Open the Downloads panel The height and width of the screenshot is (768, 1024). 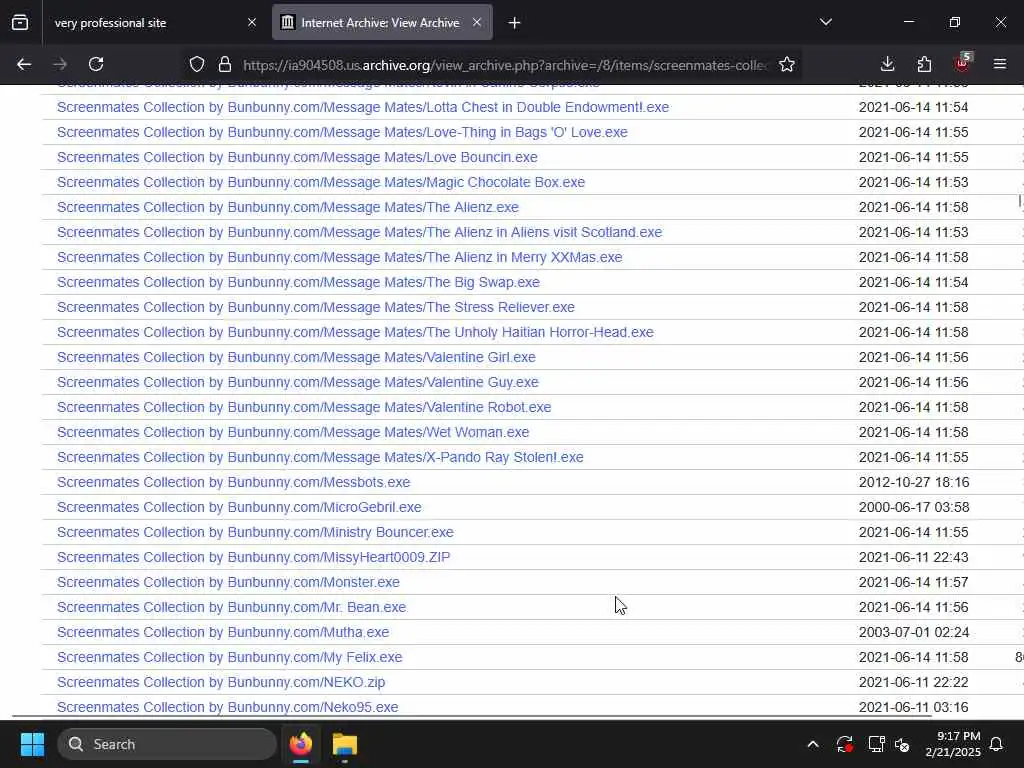coord(888,64)
